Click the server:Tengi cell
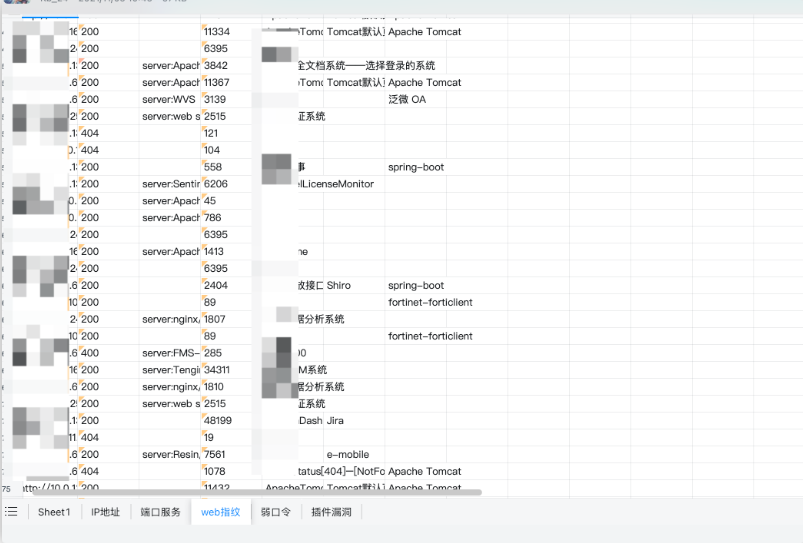This screenshot has height=543, width=803. [170, 370]
